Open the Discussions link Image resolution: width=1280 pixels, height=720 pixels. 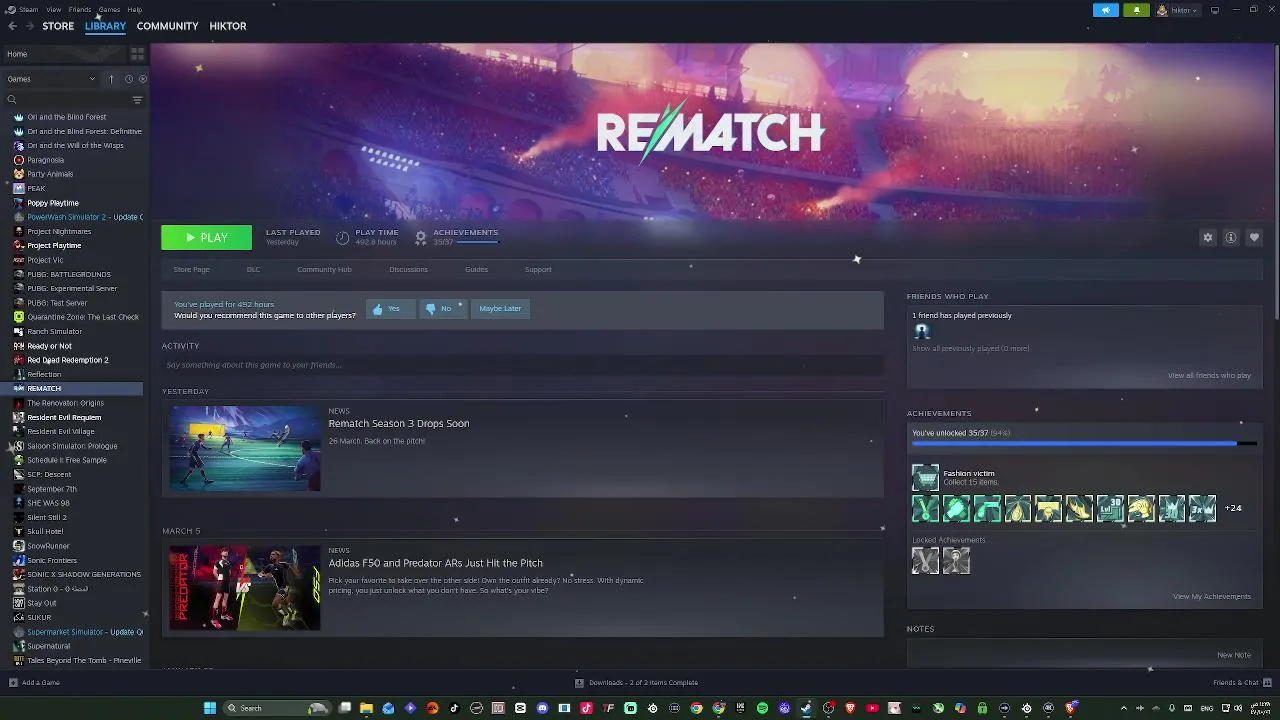(408, 269)
